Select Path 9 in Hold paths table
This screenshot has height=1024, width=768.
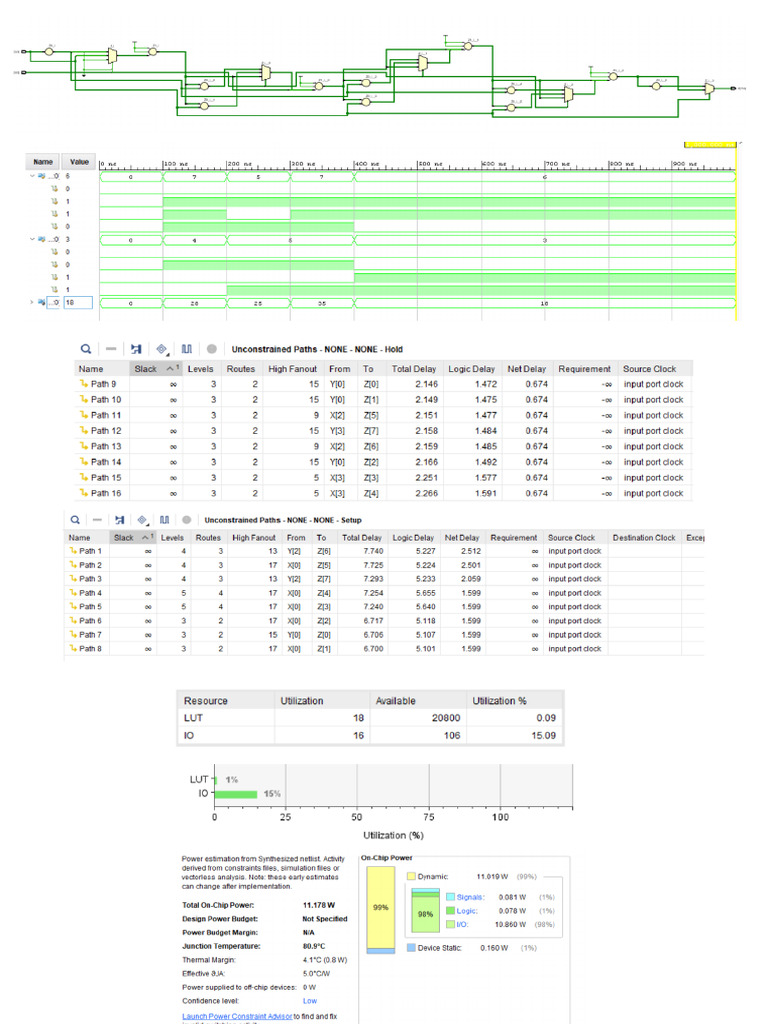point(103,384)
